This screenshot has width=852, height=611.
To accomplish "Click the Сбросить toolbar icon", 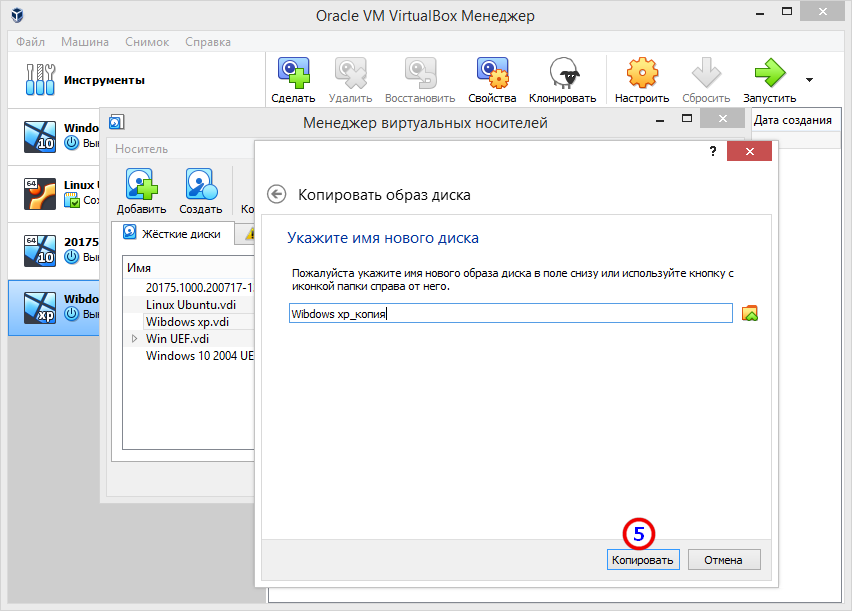I will click(706, 73).
